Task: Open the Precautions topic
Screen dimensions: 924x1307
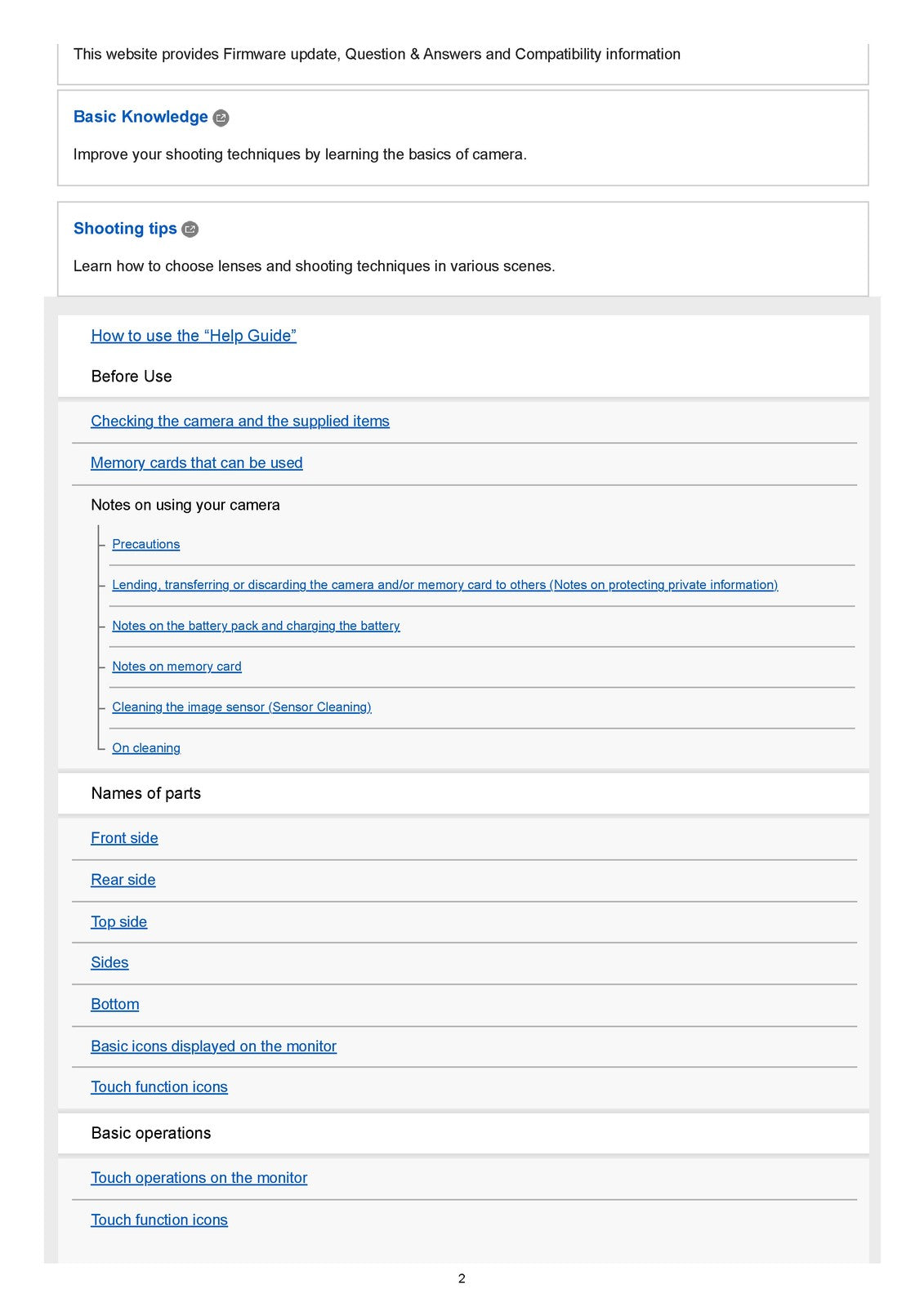Action: [146, 545]
